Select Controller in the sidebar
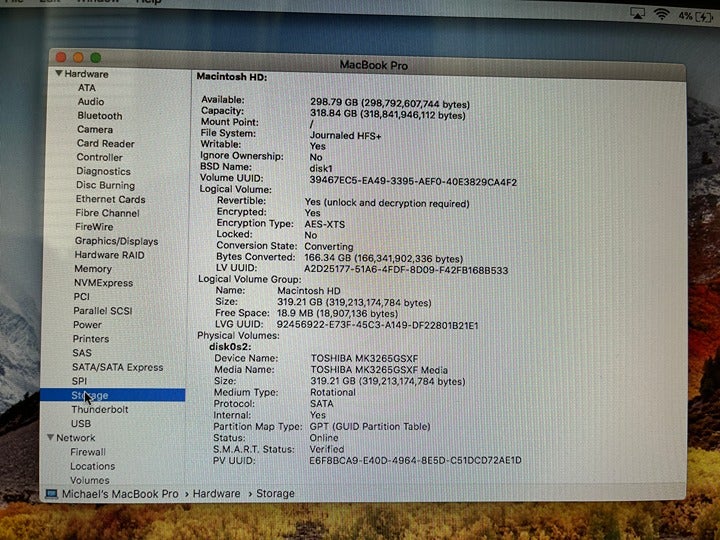 pyautogui.click(x=99, y=158)
